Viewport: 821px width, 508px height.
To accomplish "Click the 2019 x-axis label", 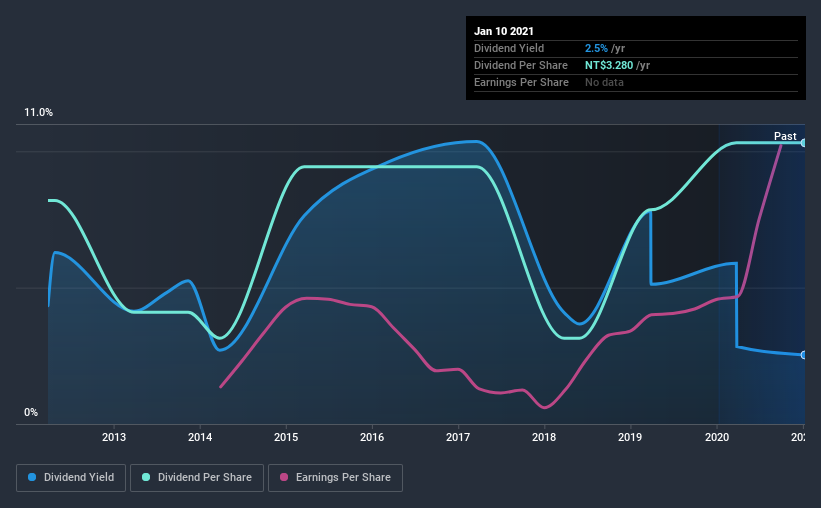I will coord(630,437).
